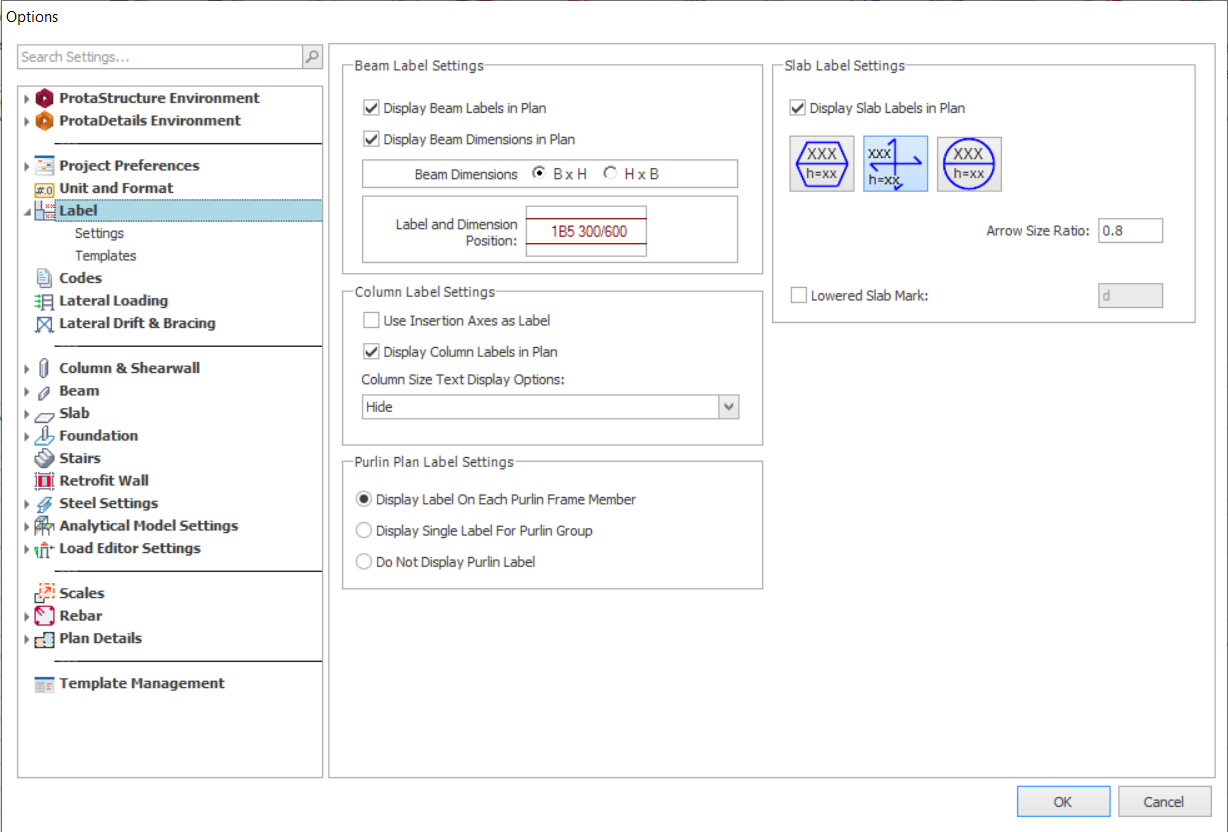
Task: Click the top row above 1B5 label
Action: (x=586, y=212)
